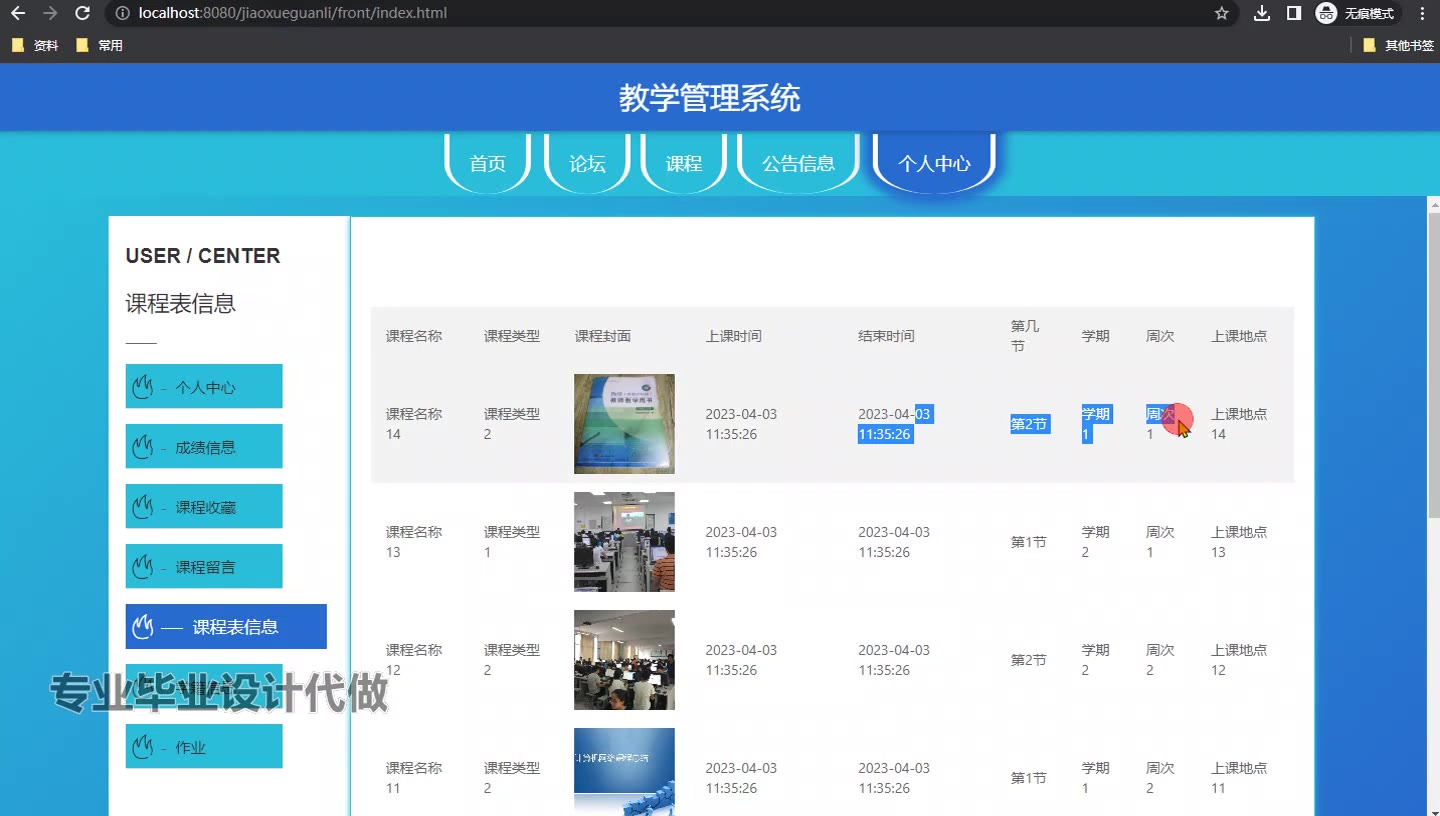Go to the 首页 navigation tab
The height and width of the screenshot is (816, 1440).
tap(488, 163)
